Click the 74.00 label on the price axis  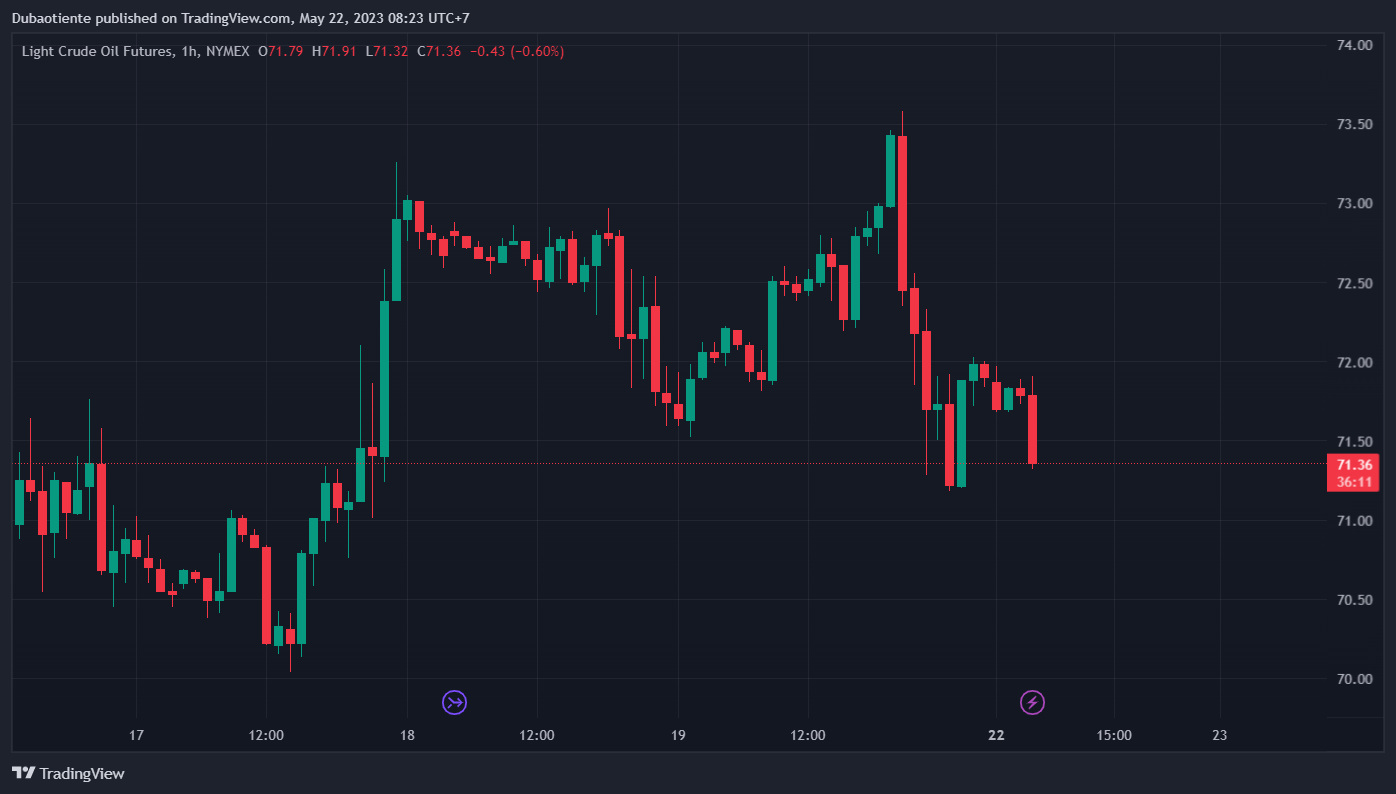click(1354, 45)
